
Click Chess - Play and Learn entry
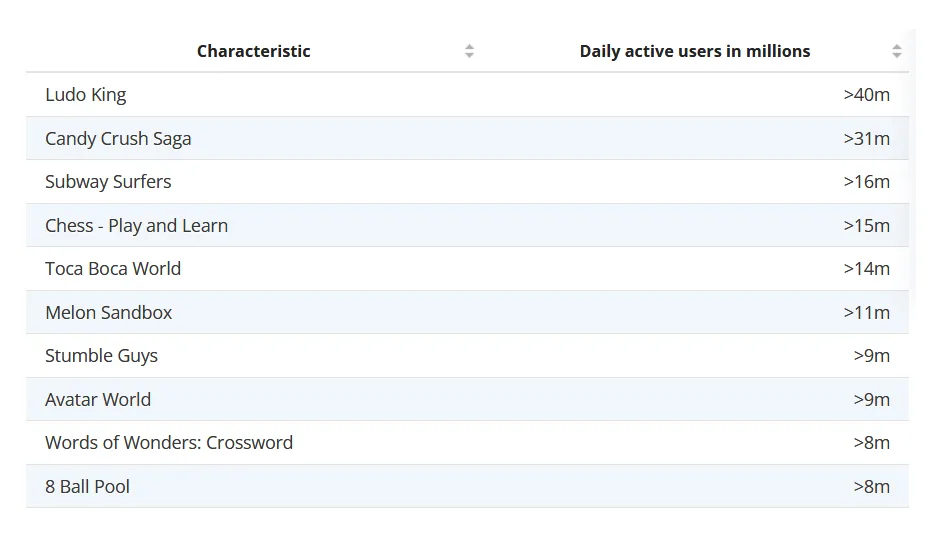(x=136, y=226)
